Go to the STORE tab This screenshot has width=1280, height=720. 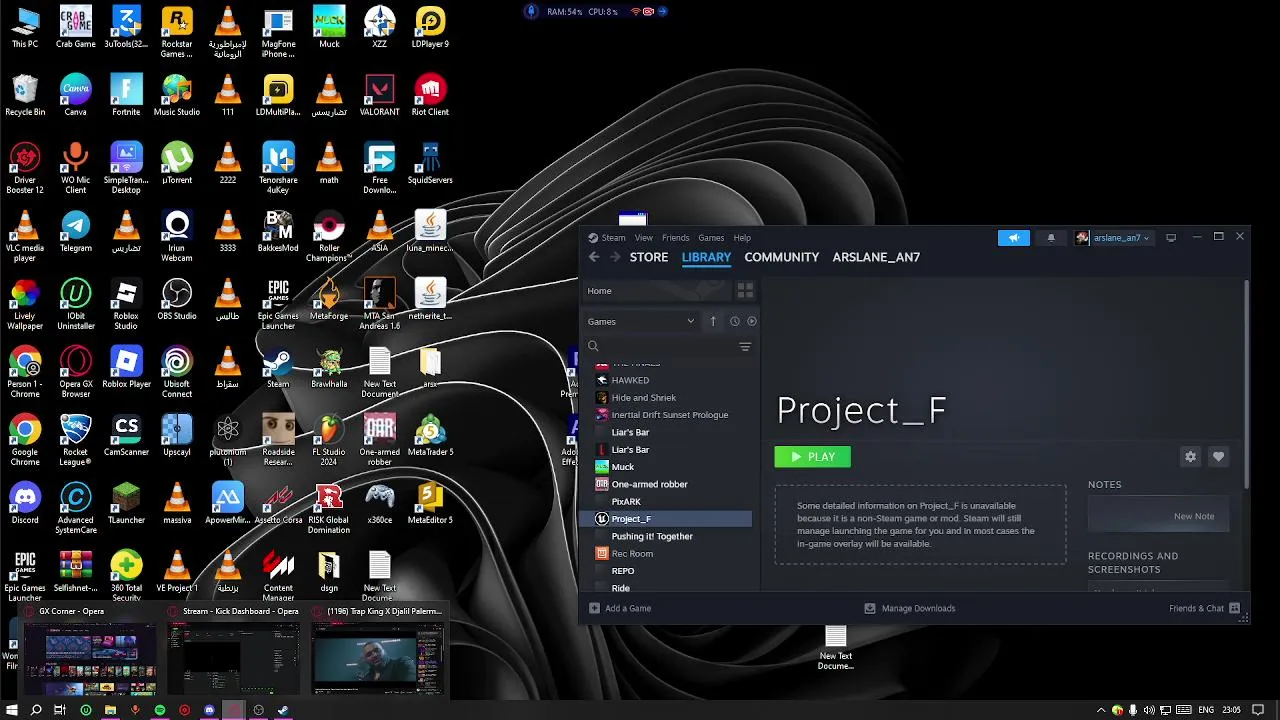(649, 257)
